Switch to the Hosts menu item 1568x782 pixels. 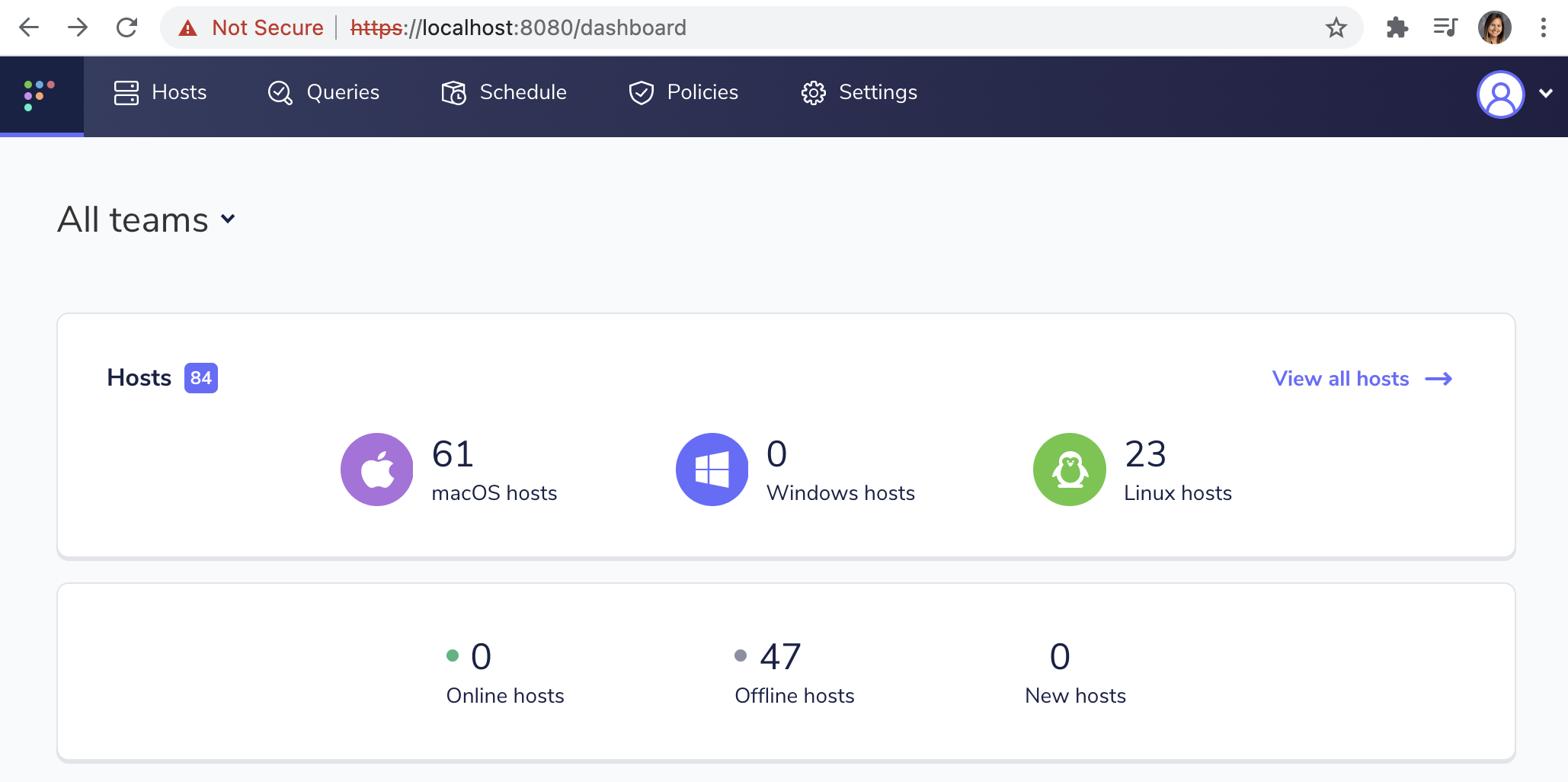(x=179, y=92)
